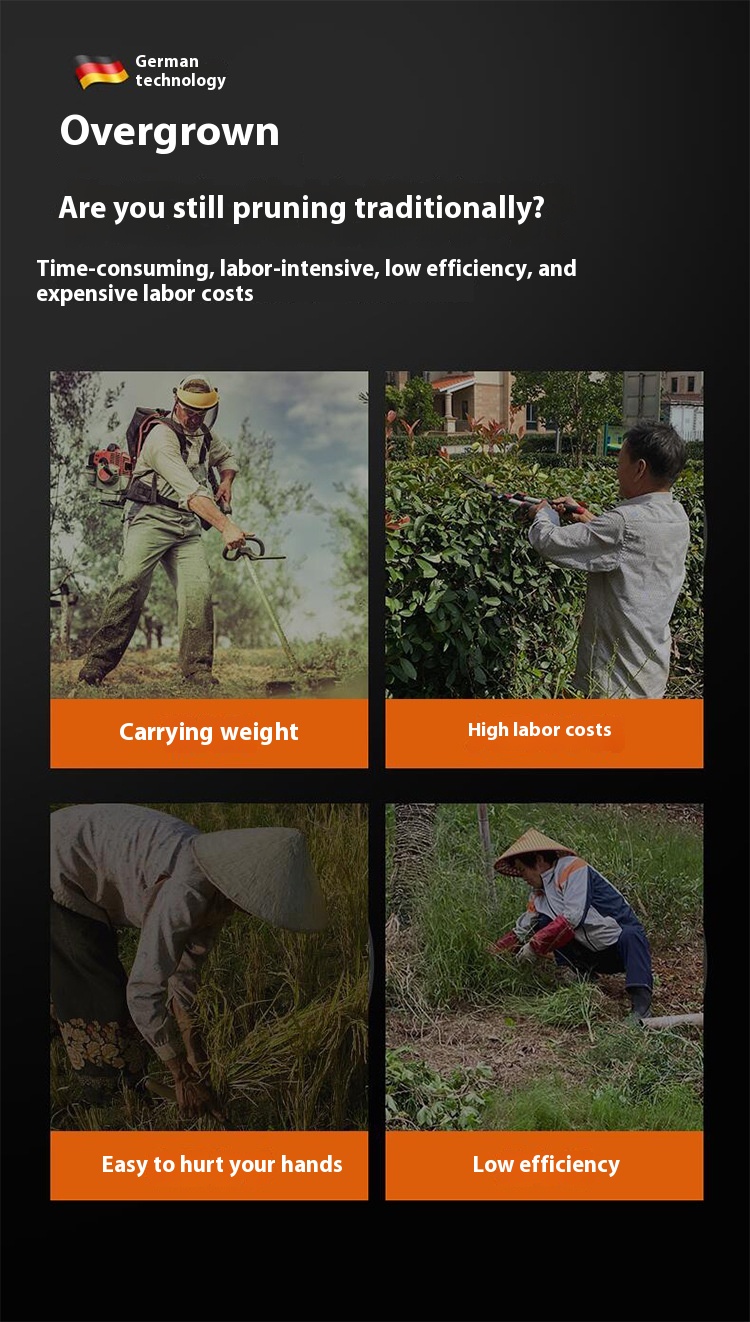Click 'Are you still pruning traditionally?' text
This screenshot has width=750, height=1322.
click(x=302, y=208)
